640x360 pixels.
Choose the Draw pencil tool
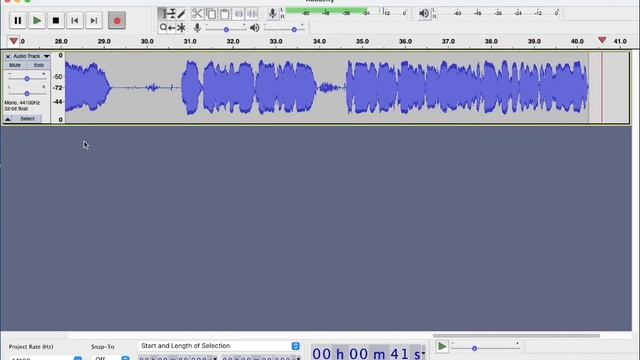click(181, 14)
